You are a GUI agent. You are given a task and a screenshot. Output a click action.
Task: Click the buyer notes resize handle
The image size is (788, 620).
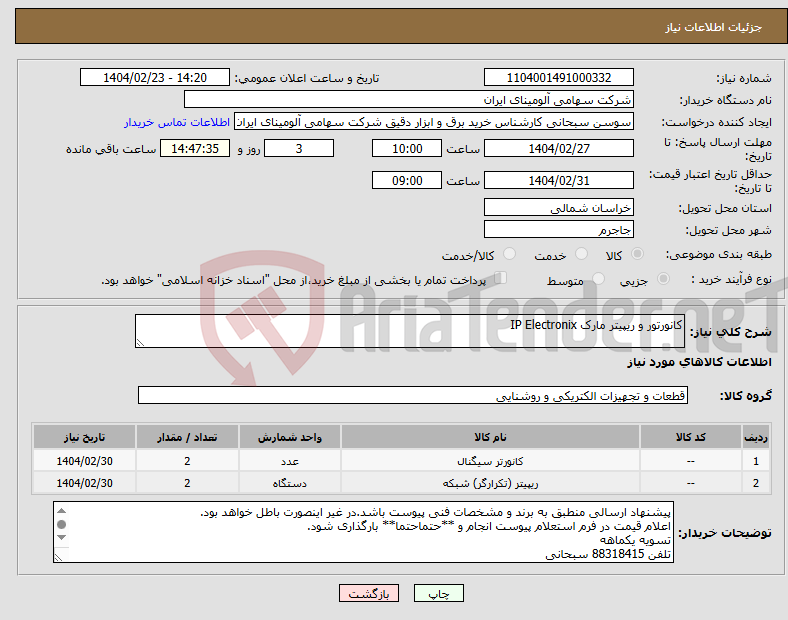coord(59,557)
